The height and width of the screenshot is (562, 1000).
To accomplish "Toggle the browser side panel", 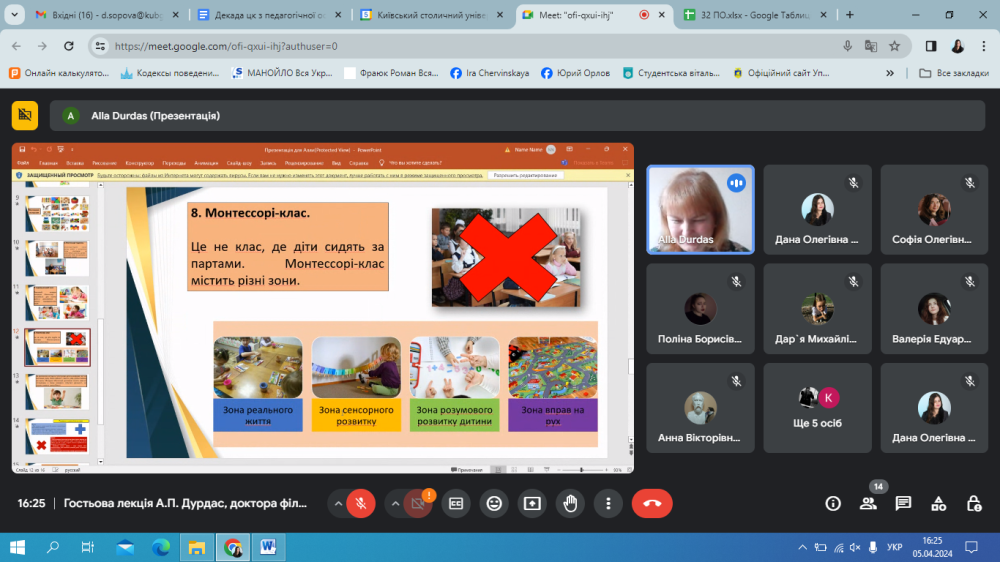I will [931, 46].
